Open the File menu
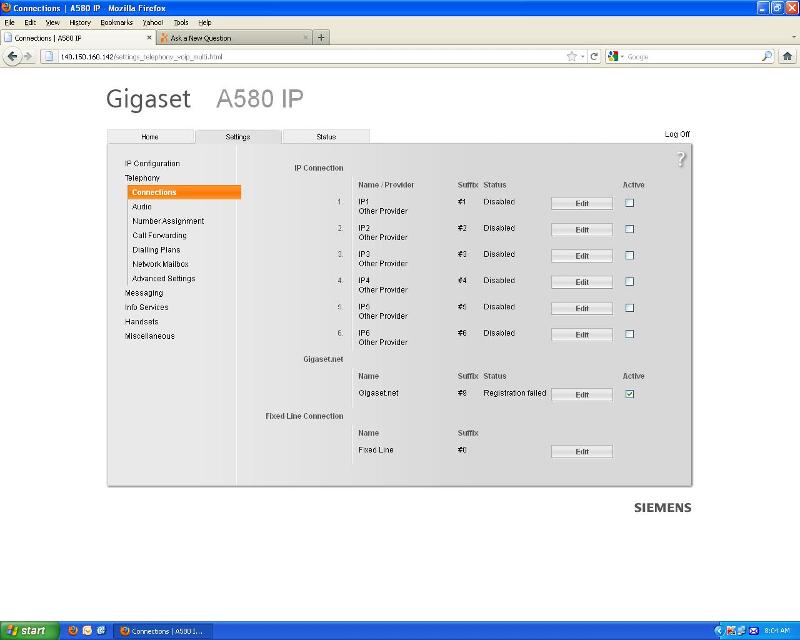Image resolution: width=800 pixels, height=640 pixels. click(x=9, y=22)
